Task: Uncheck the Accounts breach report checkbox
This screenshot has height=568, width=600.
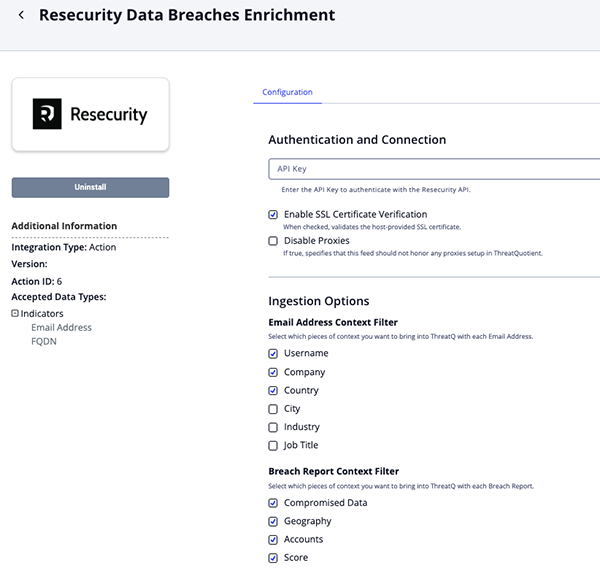Action: tap(273, 539)
